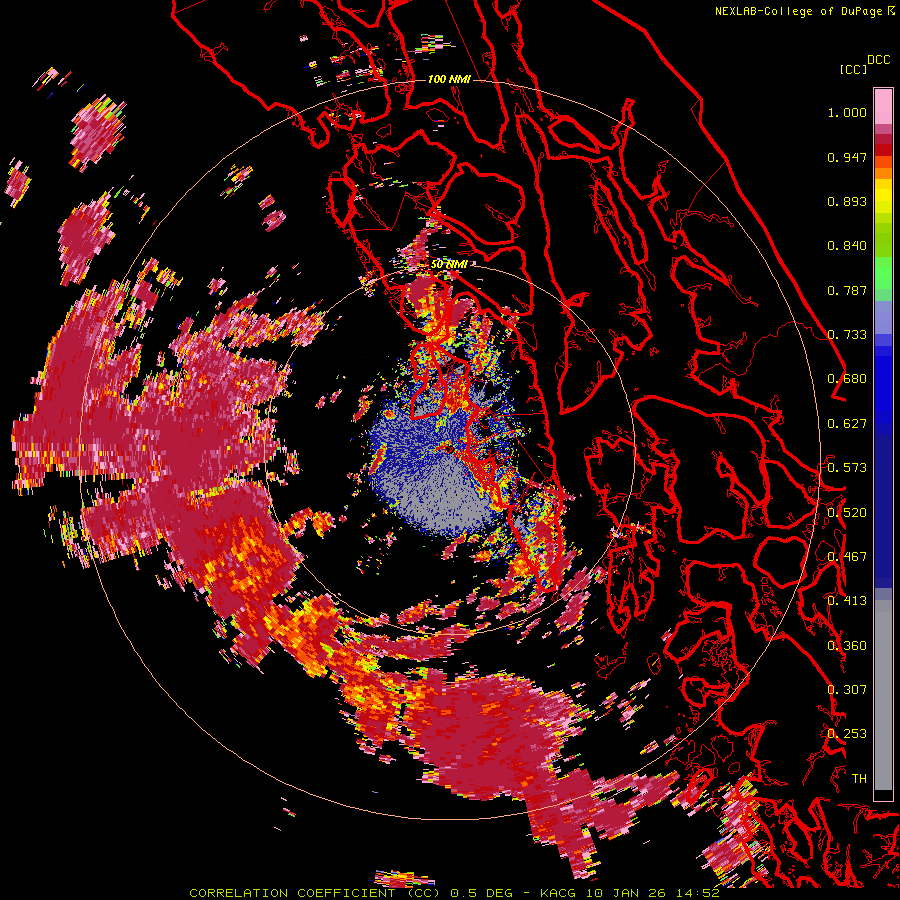This screenshot has height=900, width=900.
Task: Click the 0.360 legend value
Action: point(847,646)
